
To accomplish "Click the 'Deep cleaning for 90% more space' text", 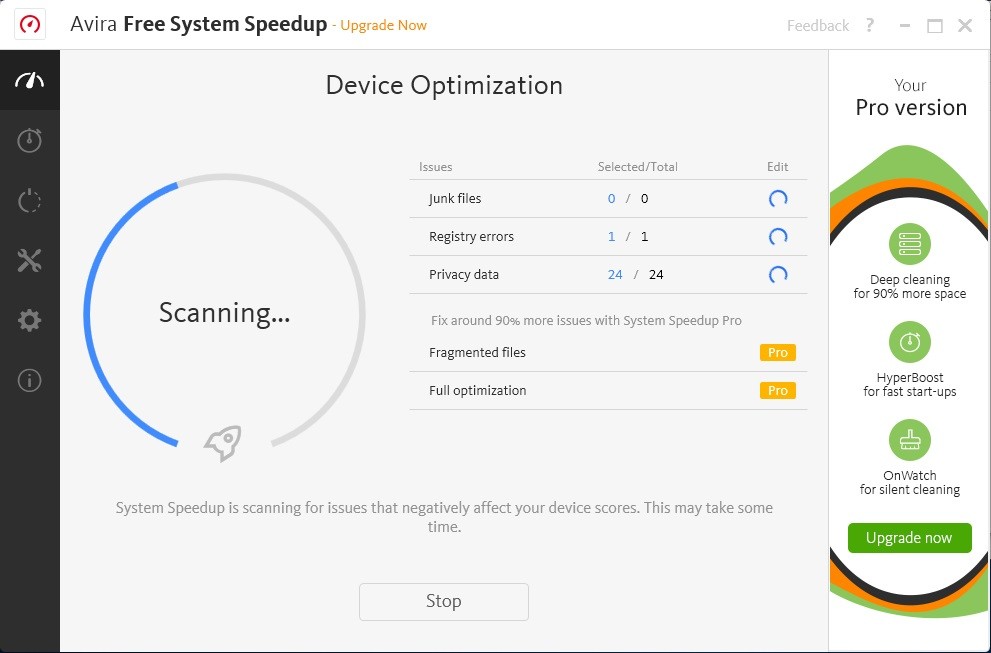I will pos(909,286).
